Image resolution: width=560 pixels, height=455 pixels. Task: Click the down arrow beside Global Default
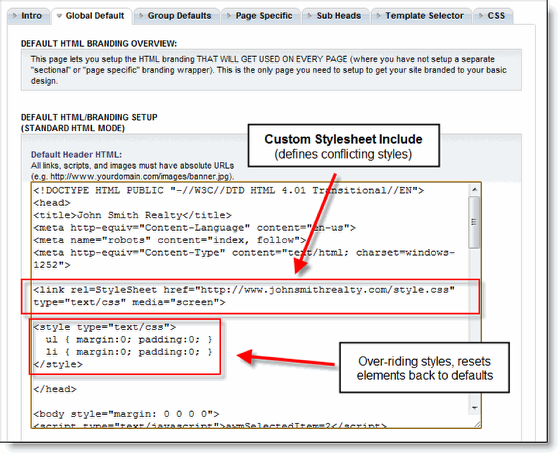(59, 16)
